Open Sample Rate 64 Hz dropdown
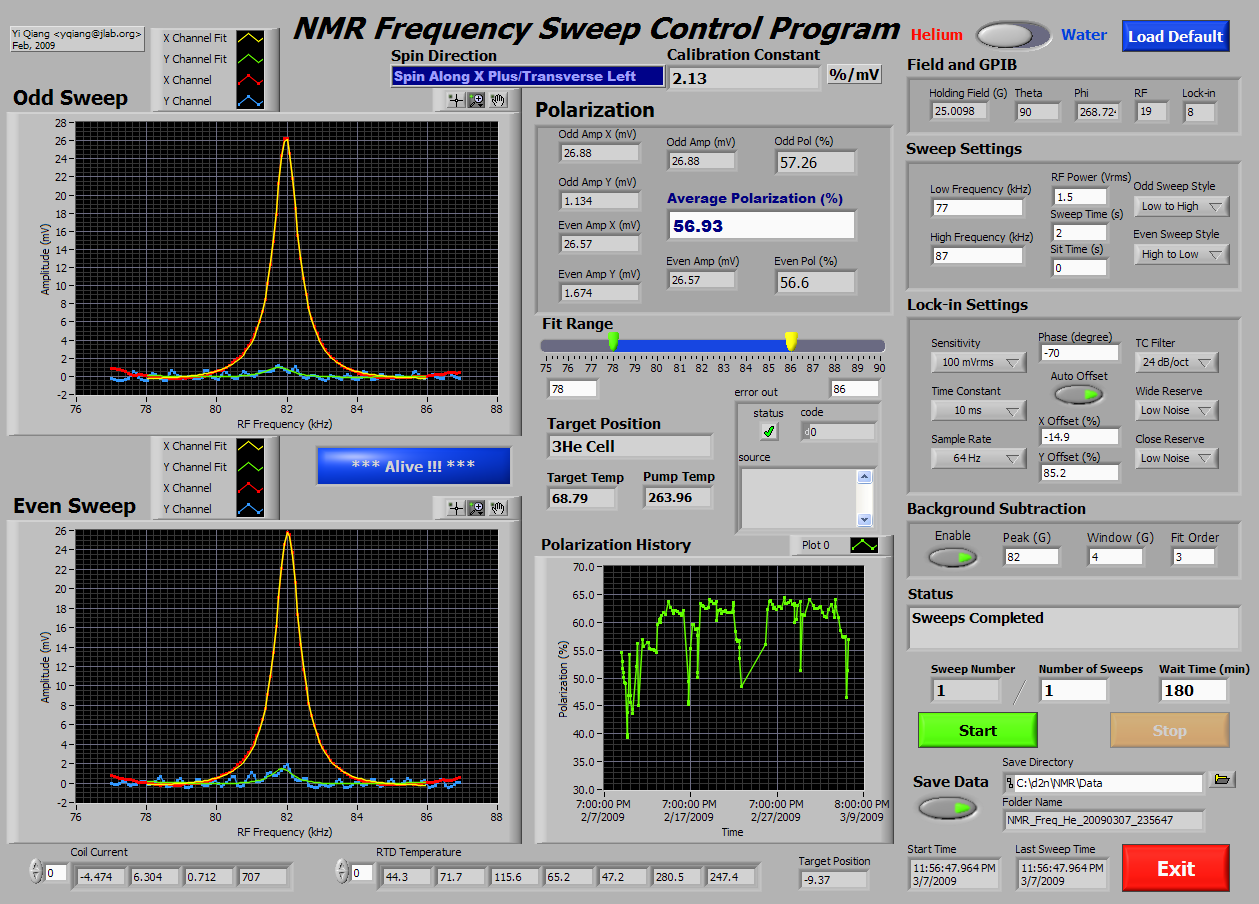This screenshot has height=904, width=1259. click(979, 458)
